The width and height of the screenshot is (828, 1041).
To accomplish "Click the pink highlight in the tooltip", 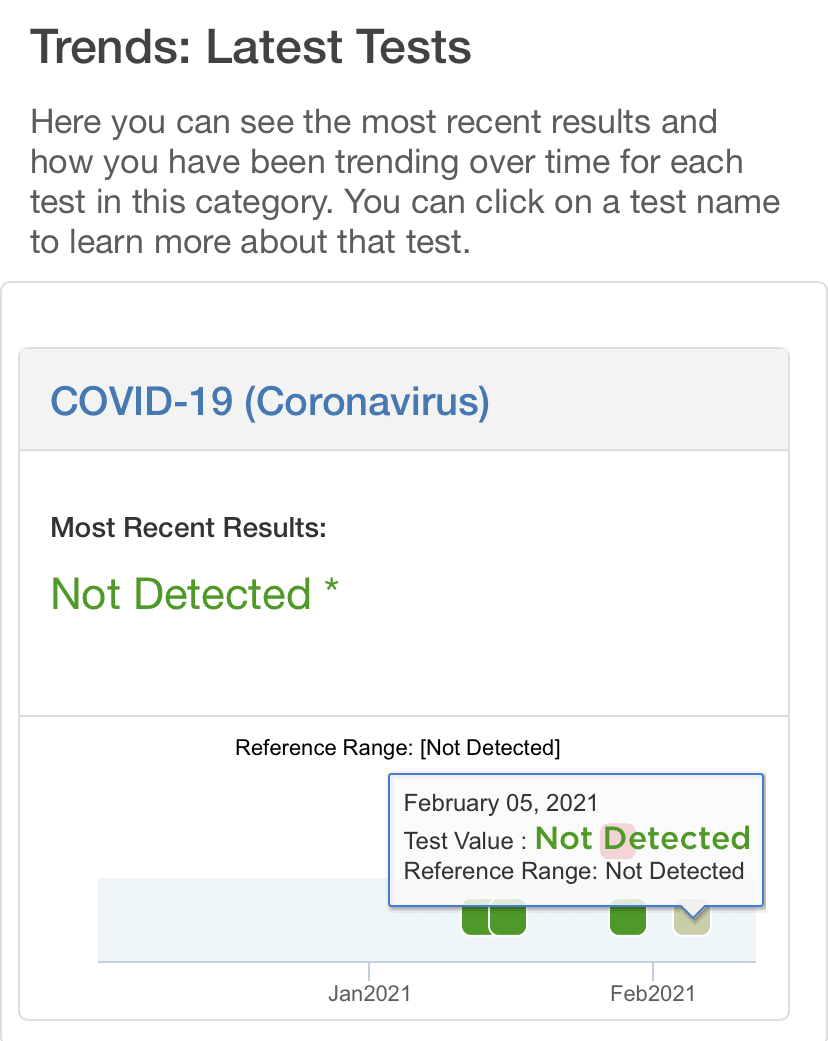I will click(x=616, y=839).
